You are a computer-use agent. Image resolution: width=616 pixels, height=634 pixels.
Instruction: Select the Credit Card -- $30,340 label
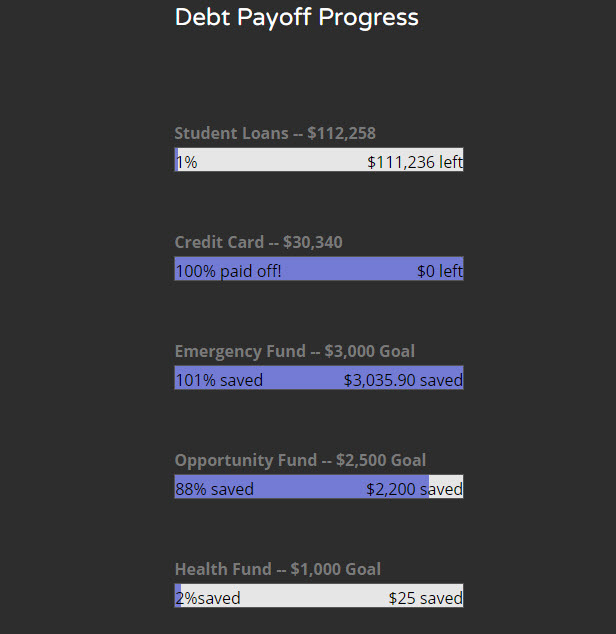pos(258,242)
